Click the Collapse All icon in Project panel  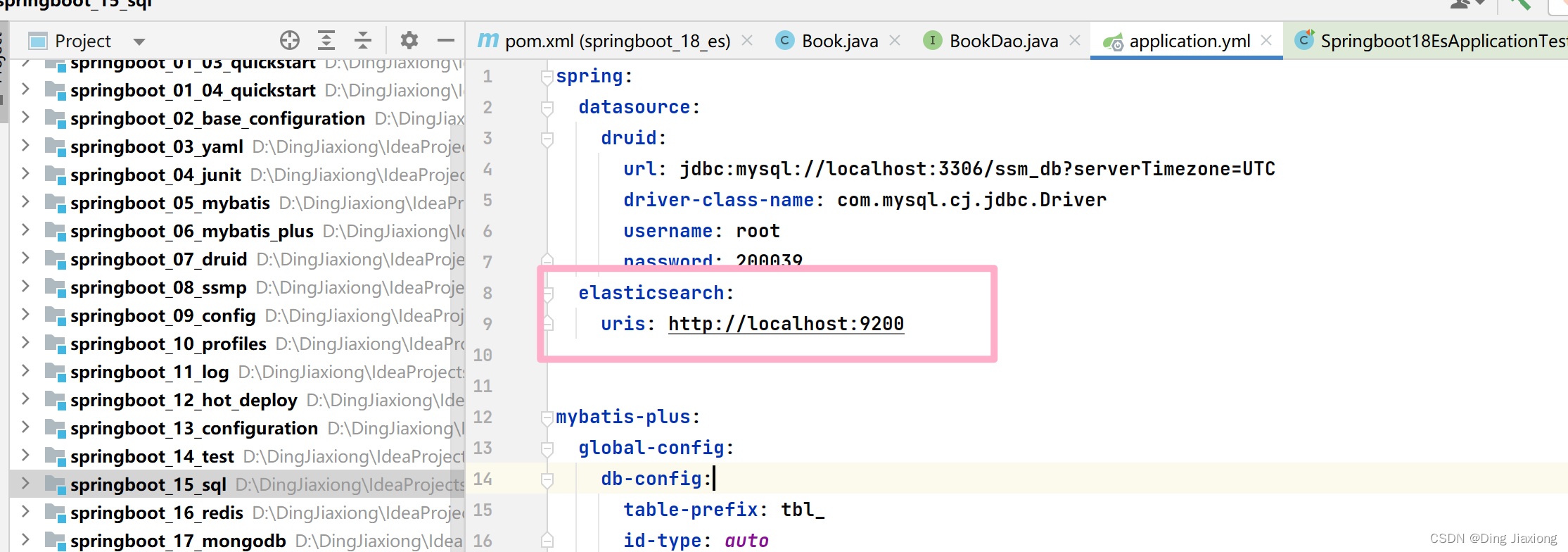(363, 40)
